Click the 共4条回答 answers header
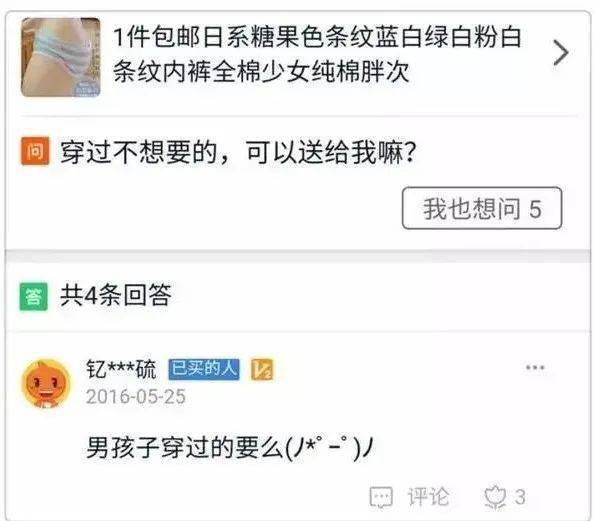The height and width of the screenshot is (521, 594). [x=116, y=295]
